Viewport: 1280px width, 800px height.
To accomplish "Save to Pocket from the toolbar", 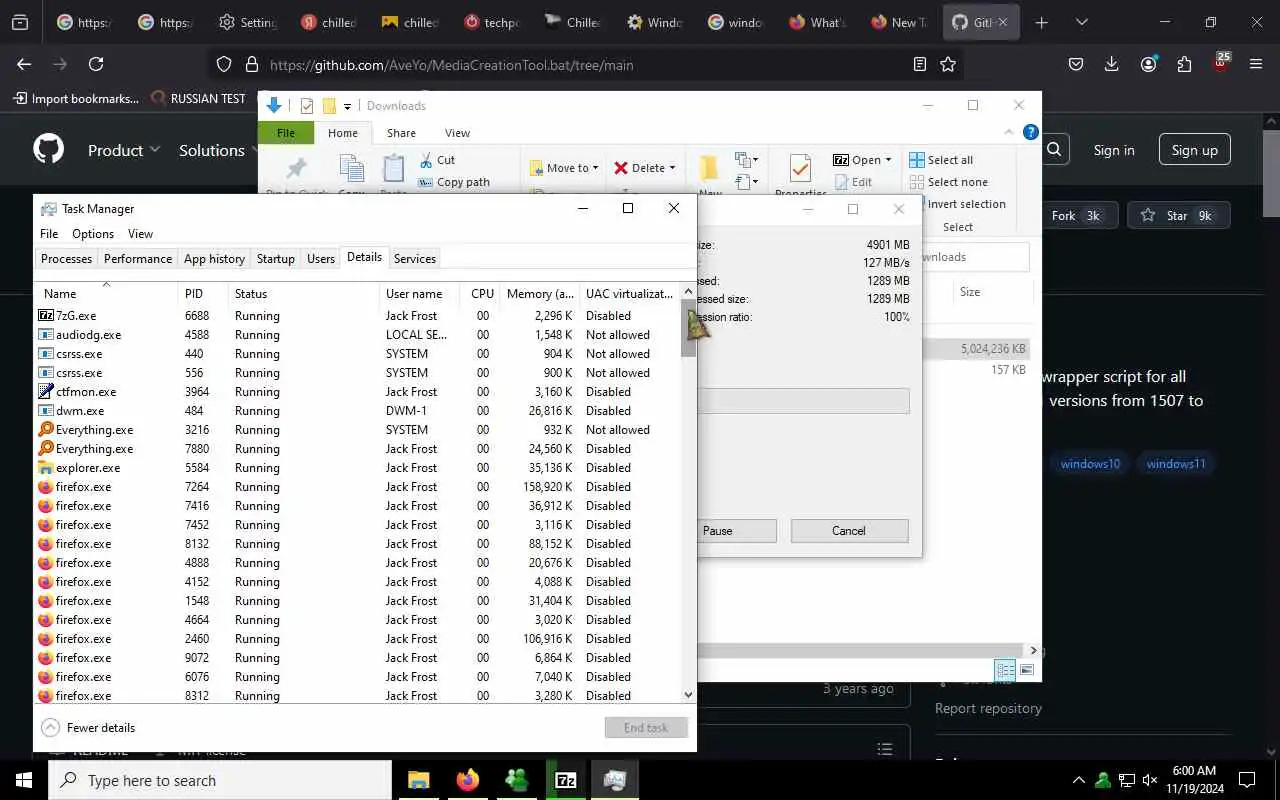I will click(1076, 64).
